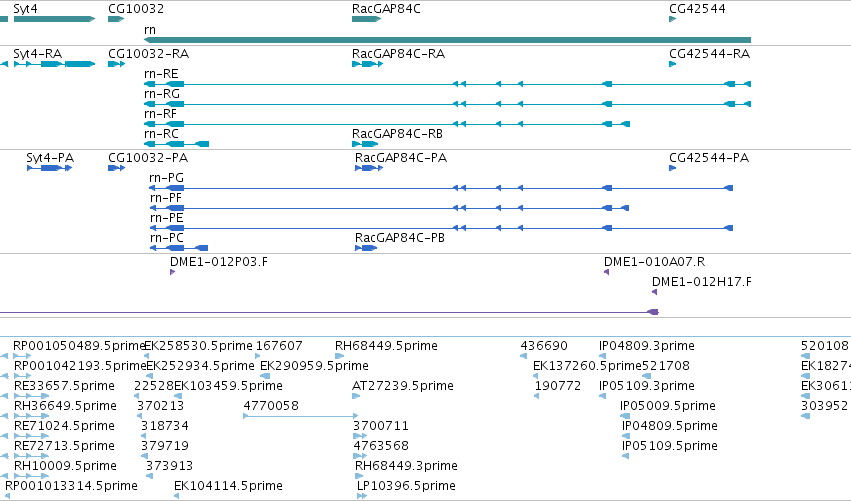
Task: Click the CG42544-PA protein label
Action: pyautogui.click(x=709, y=158)
